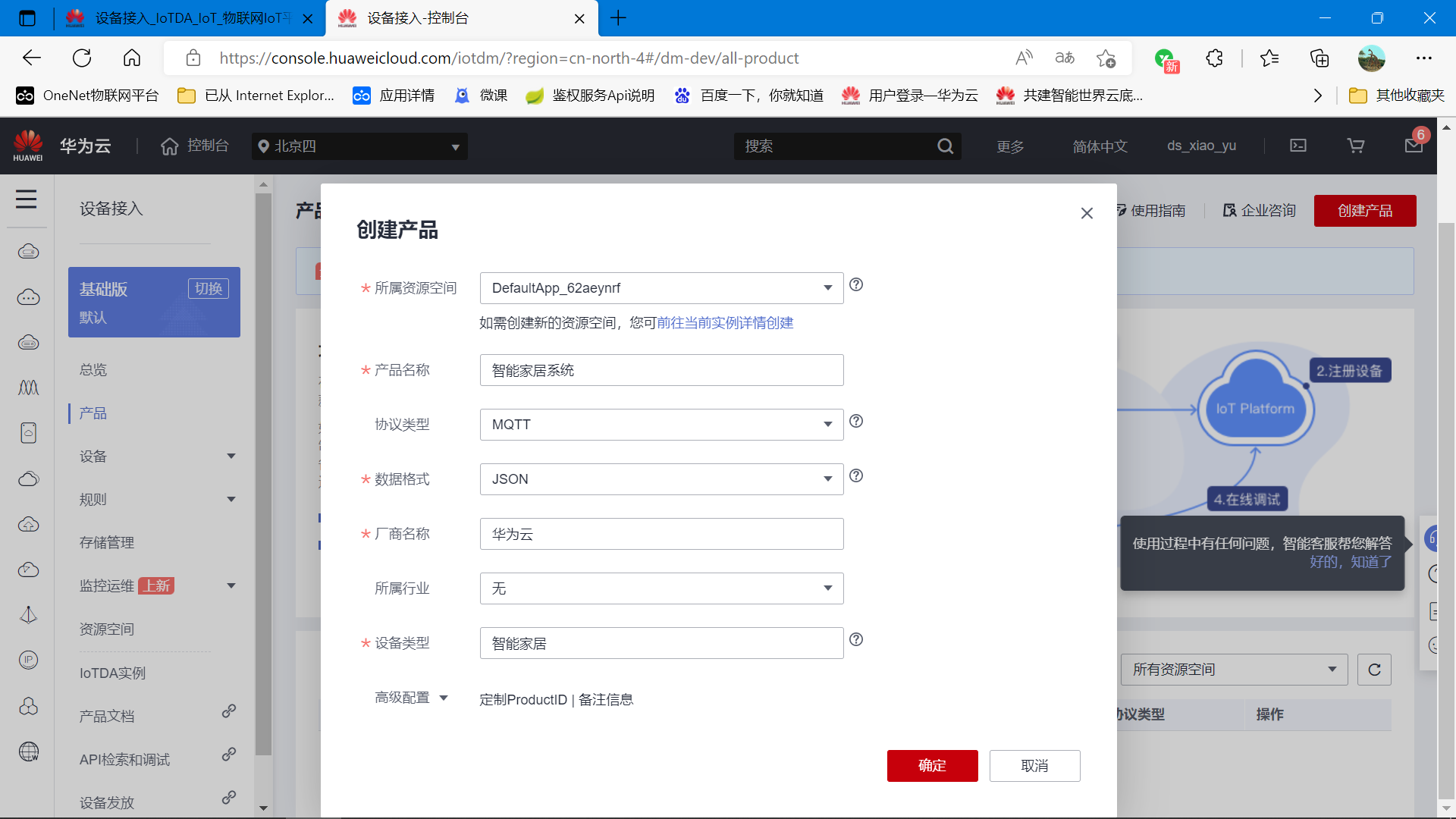The image size is (1456, 819).
Task: Open the 所属行业 dropdown
Action: pos(661,588)
